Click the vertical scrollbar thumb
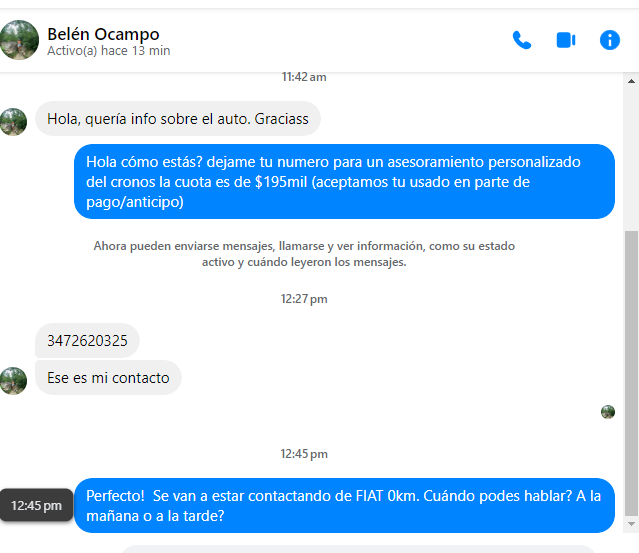 (x=631, y=373)
